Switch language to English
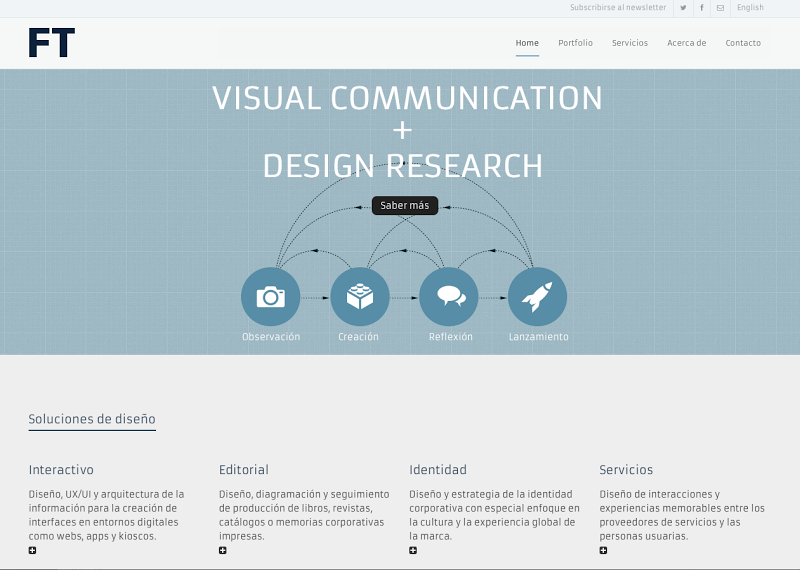This screenshot has height=570, width=800. 750,8
